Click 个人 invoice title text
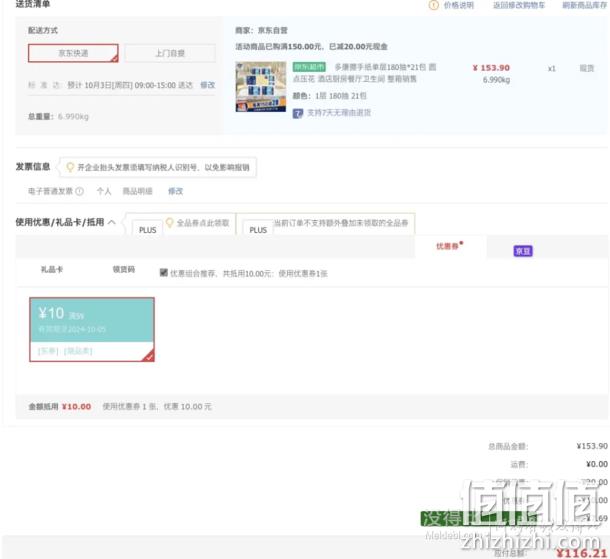Screen dimensions: 610x559 pyautogui.click(x=104, y=191)
